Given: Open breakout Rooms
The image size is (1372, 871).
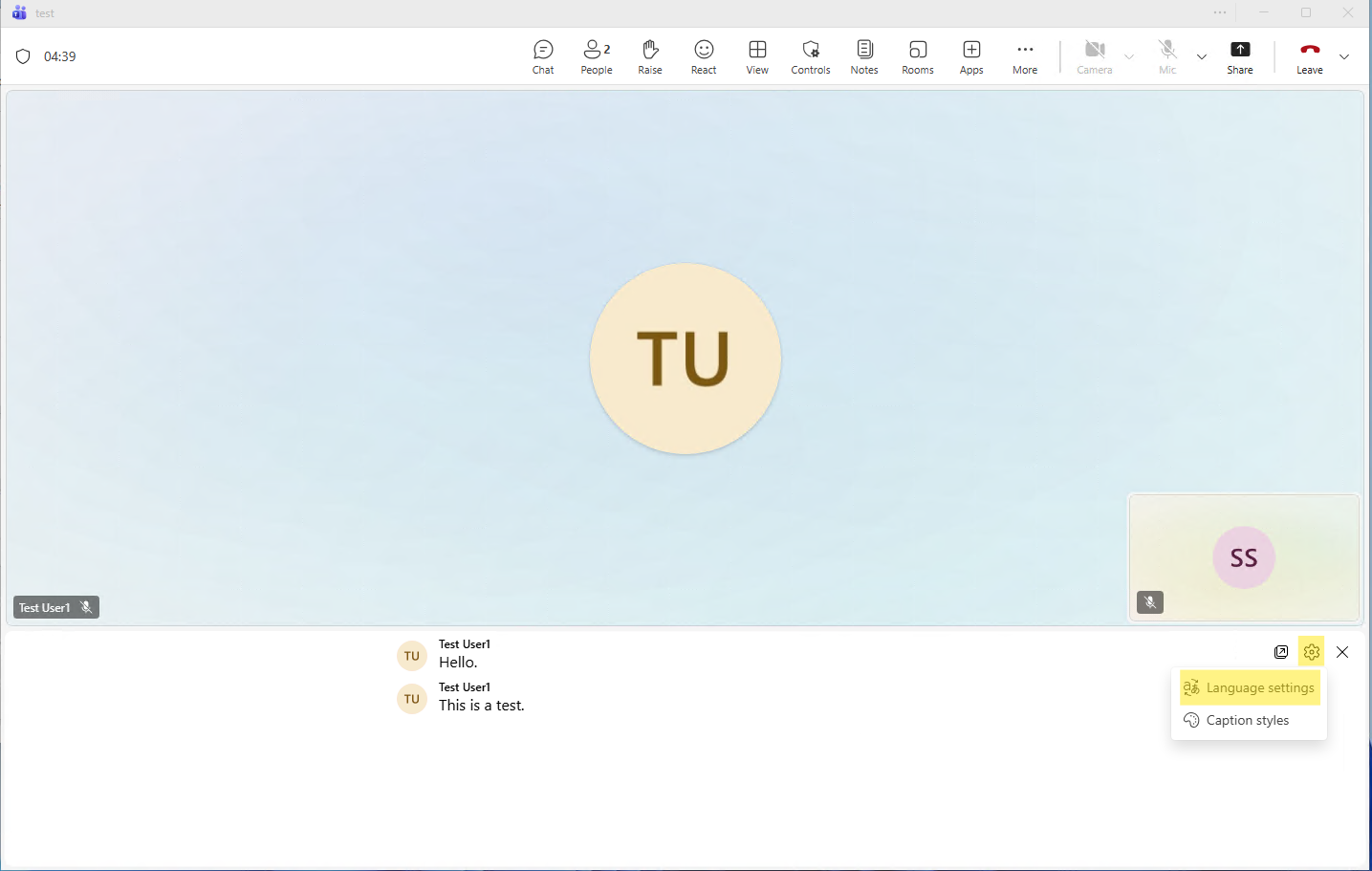Looking at the screenshot, I should [918, 56].
